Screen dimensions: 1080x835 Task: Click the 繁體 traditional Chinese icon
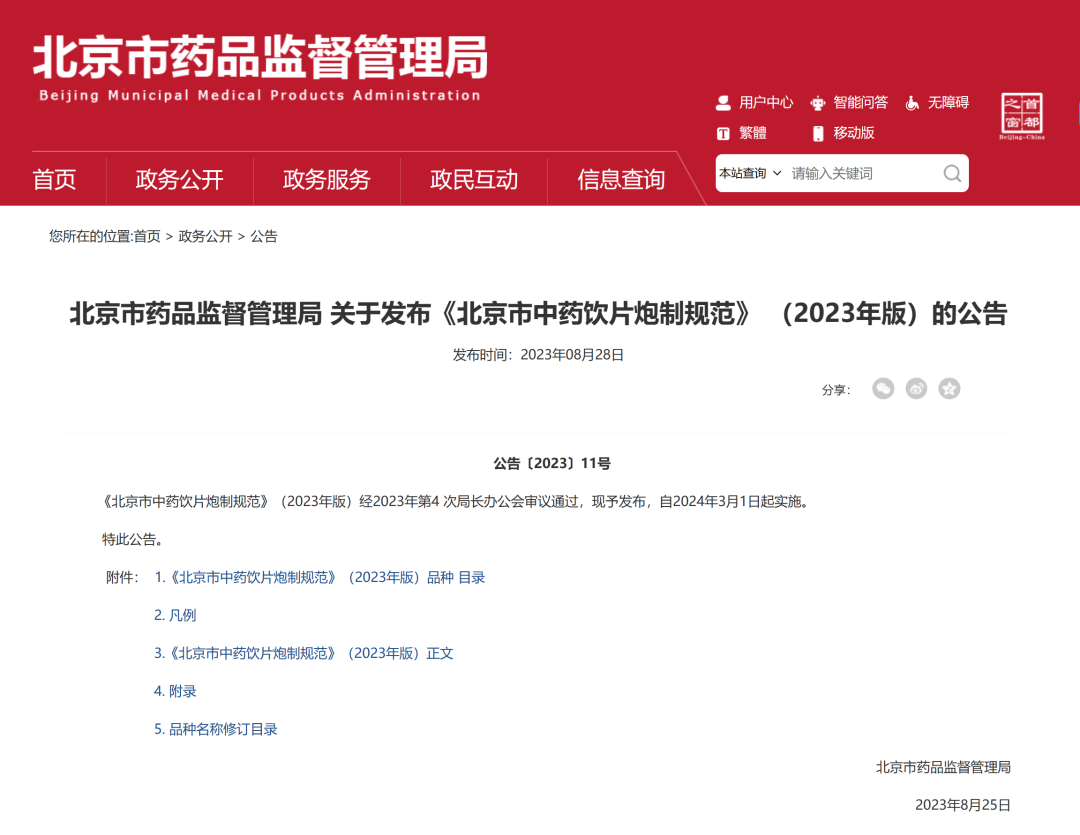coord(723,133)
